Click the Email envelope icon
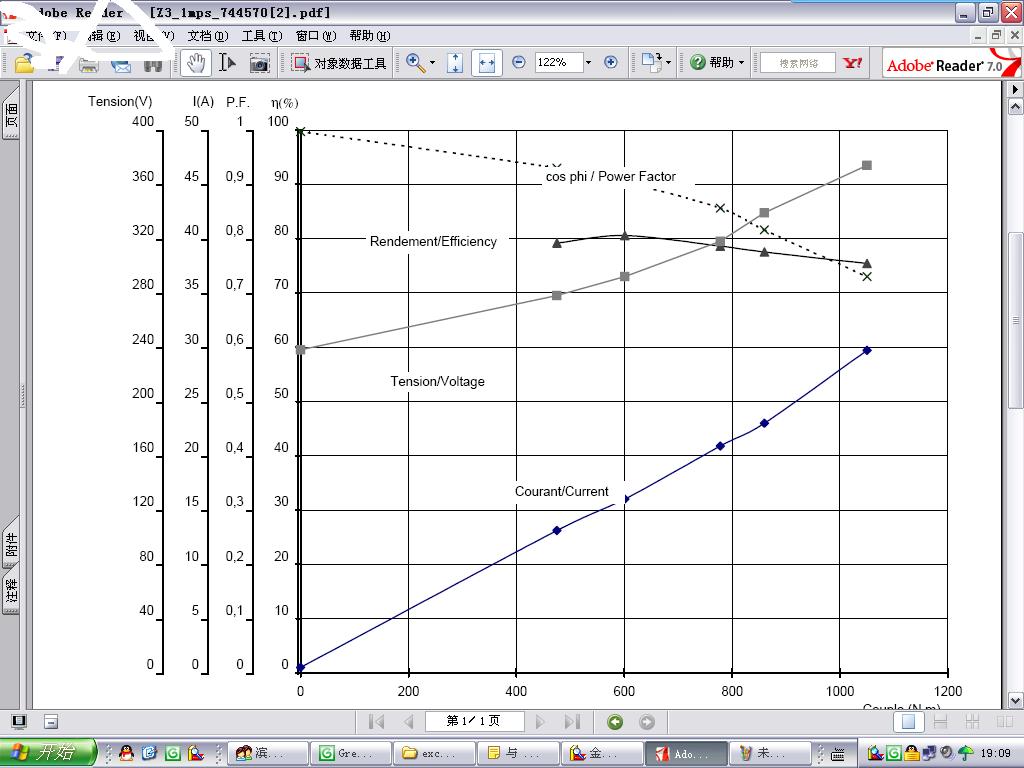This screenshot has height=768, width=1024. 121,63
